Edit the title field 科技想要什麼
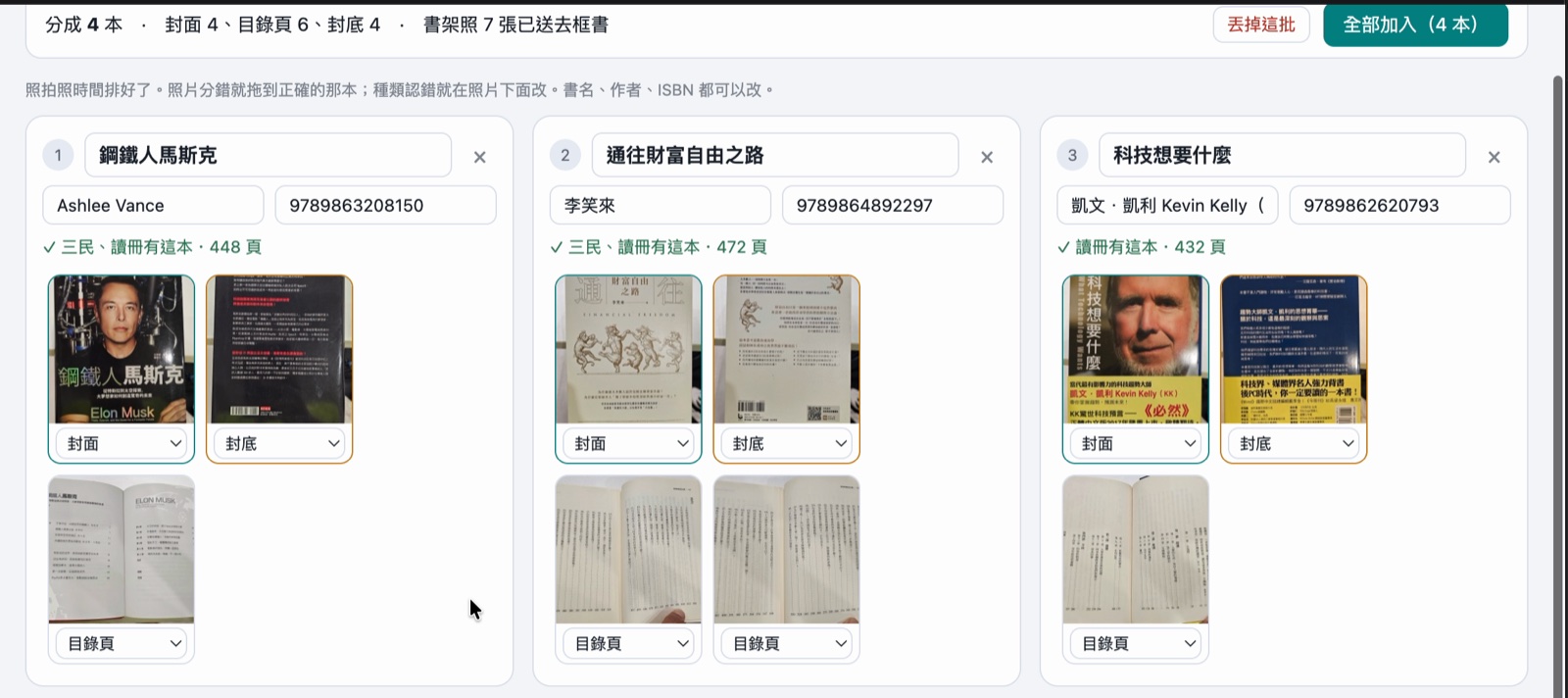Image resolution: width=1568 pixels, height=698 pixels. pos(1282,155)
